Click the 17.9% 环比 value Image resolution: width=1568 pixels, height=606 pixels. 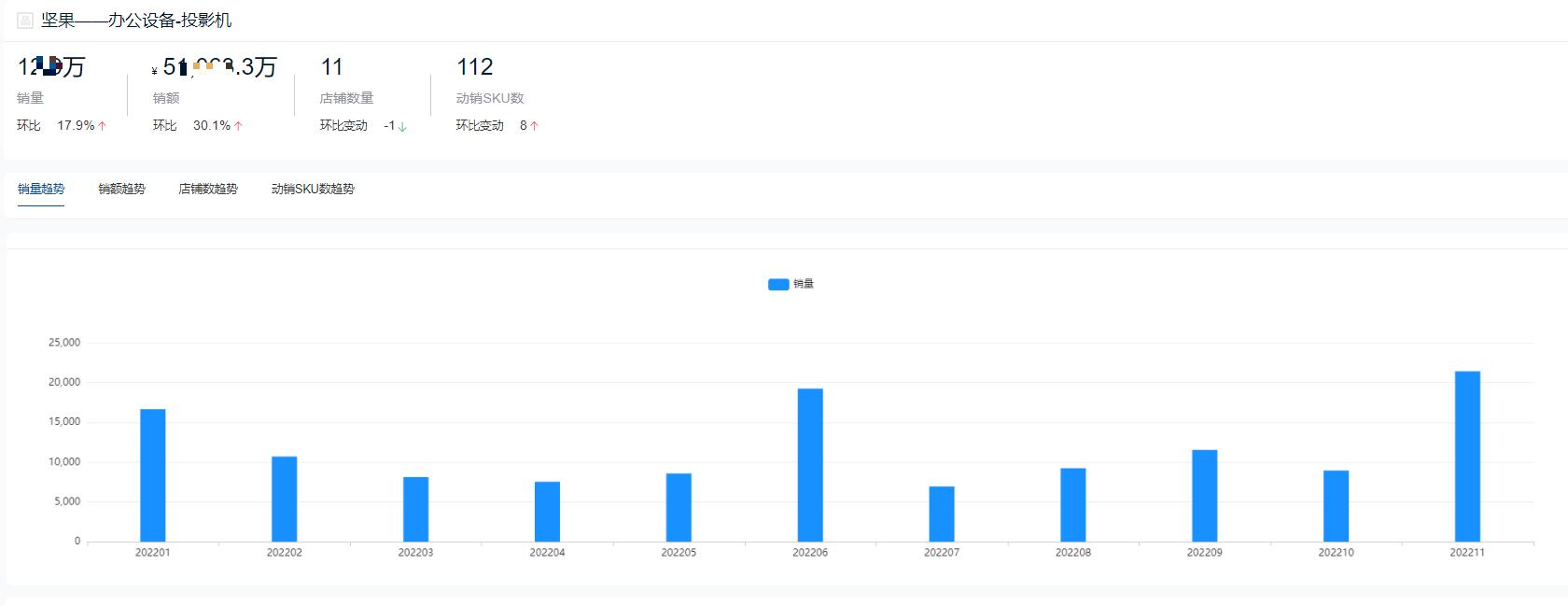tap(76, 125)
